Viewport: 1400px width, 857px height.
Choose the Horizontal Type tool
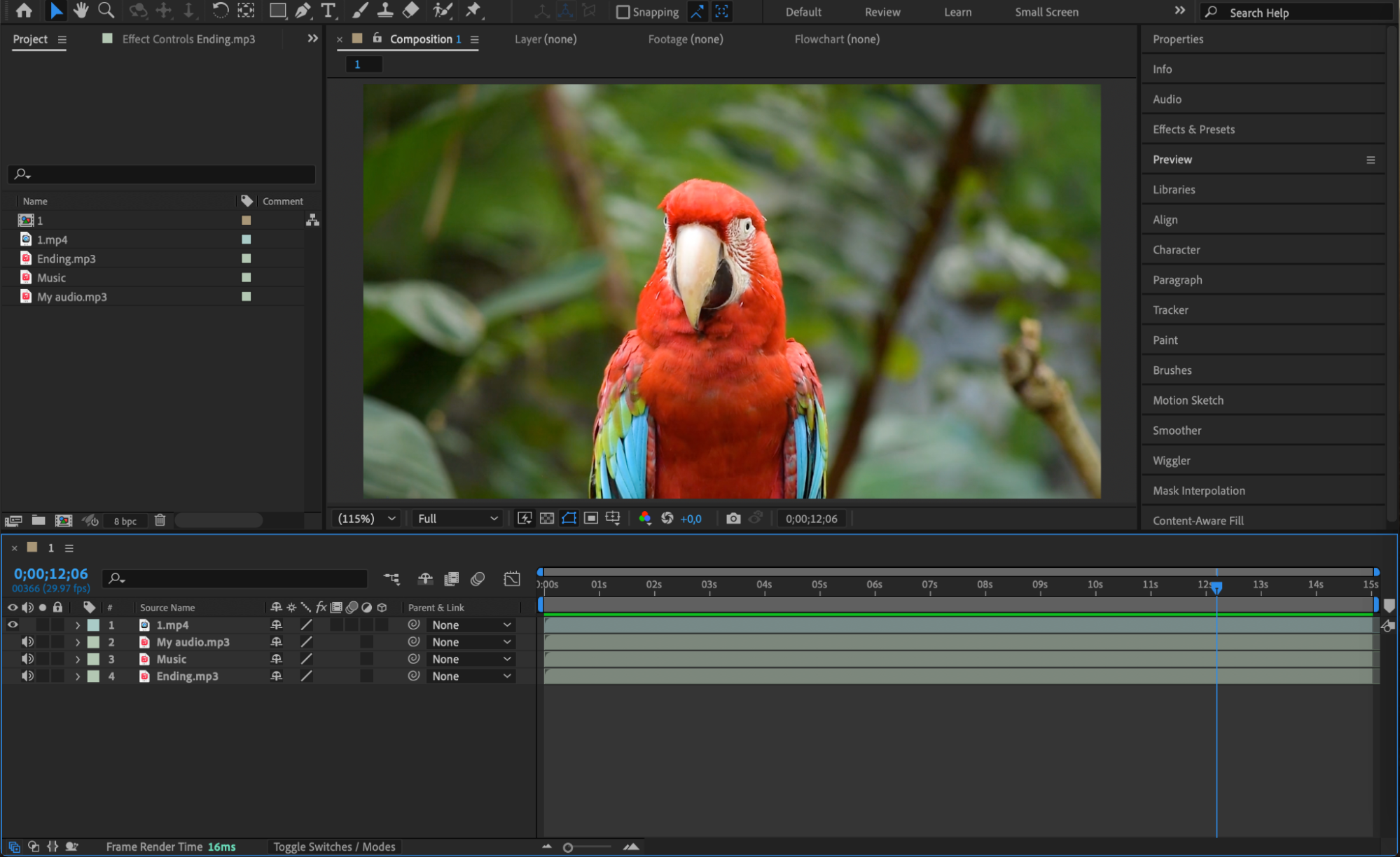[328, 11]
